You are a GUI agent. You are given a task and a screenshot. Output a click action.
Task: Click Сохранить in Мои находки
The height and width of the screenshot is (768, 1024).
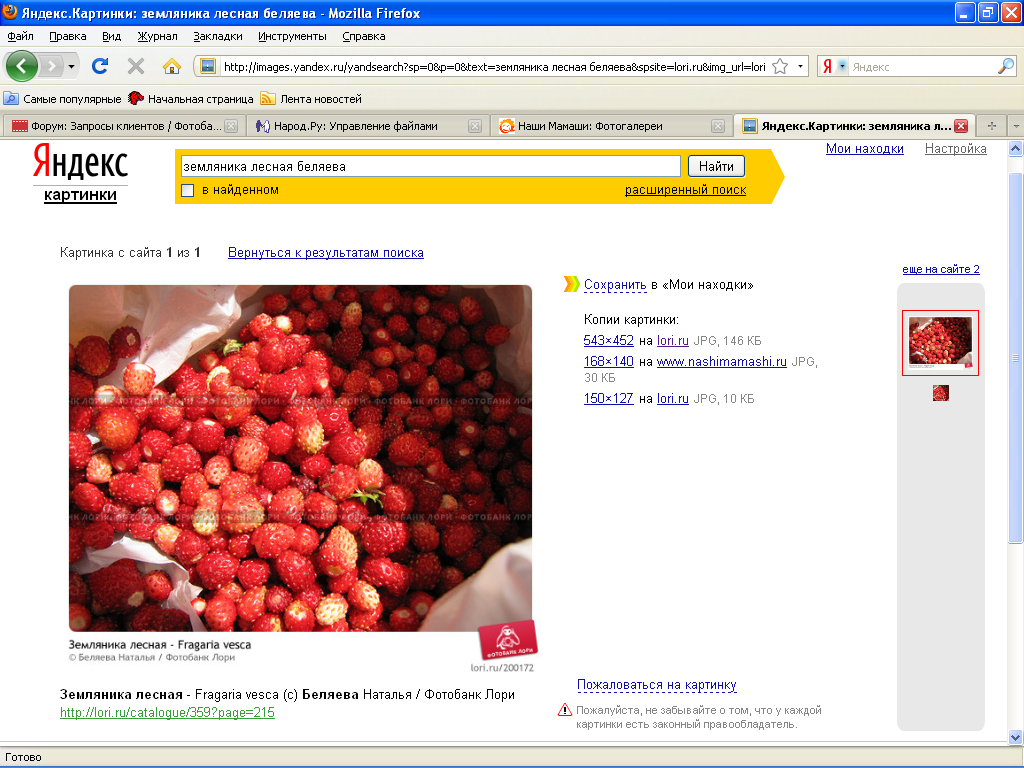coord(615,285)
